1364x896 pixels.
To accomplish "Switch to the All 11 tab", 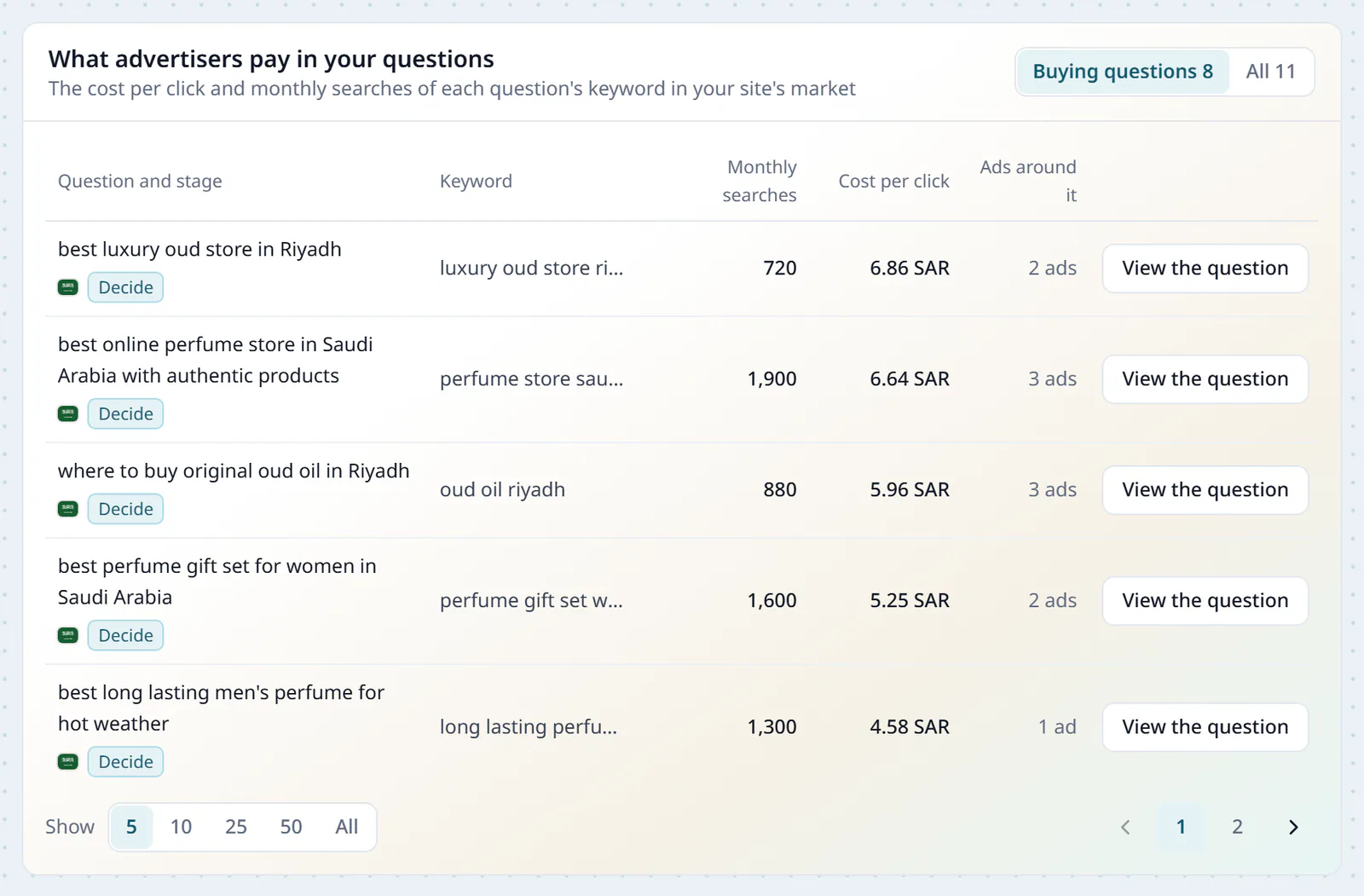I will coord(1270,72).
